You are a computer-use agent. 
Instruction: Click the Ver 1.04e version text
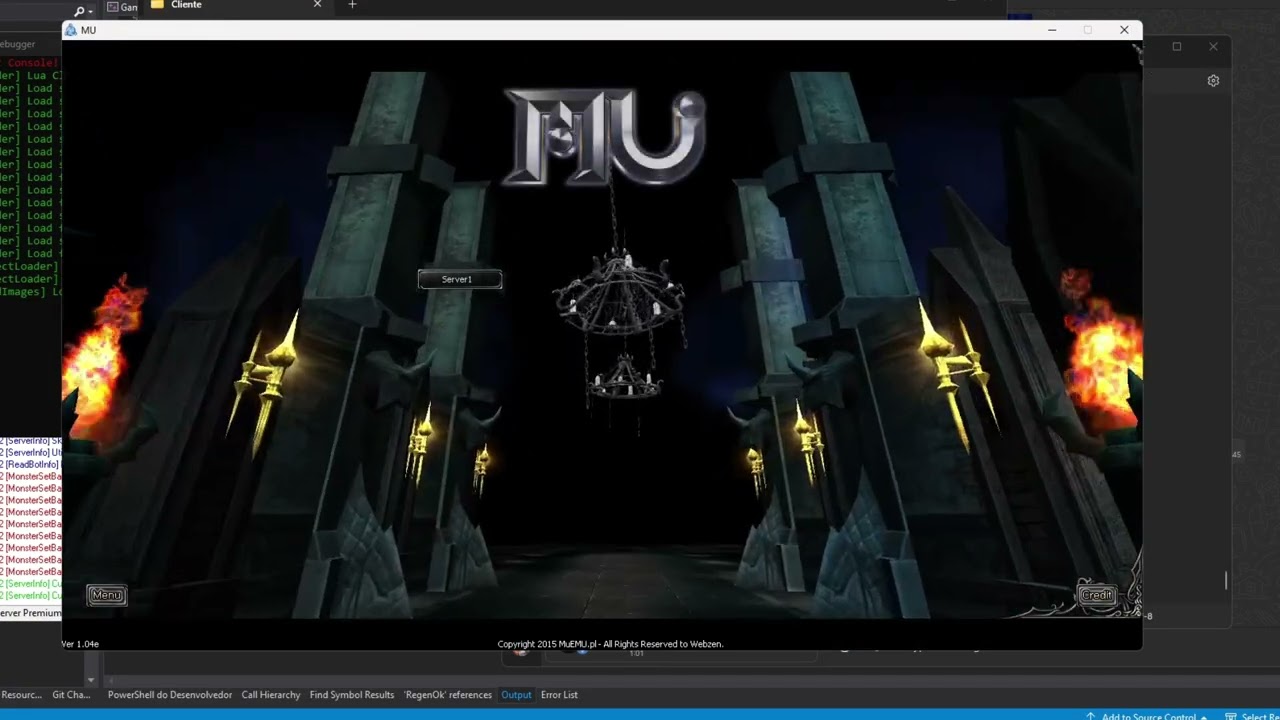(81, 644)
